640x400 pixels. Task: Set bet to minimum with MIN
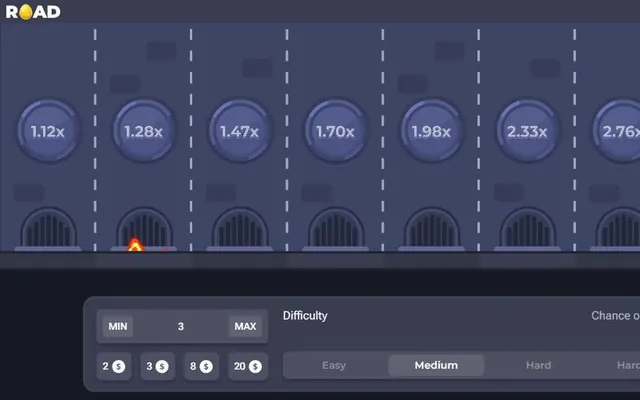(118, 327)
